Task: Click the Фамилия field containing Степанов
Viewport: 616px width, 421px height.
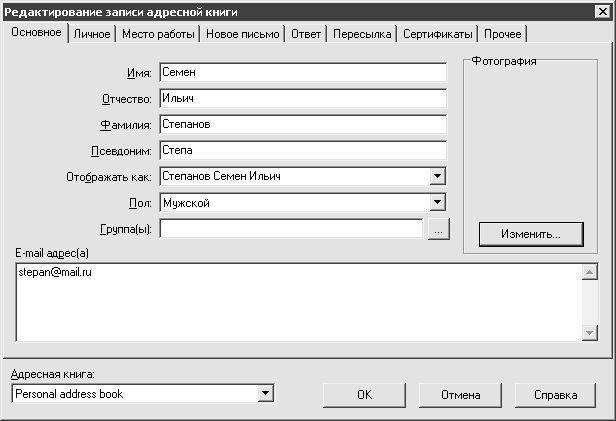Action: pos(303,124)
